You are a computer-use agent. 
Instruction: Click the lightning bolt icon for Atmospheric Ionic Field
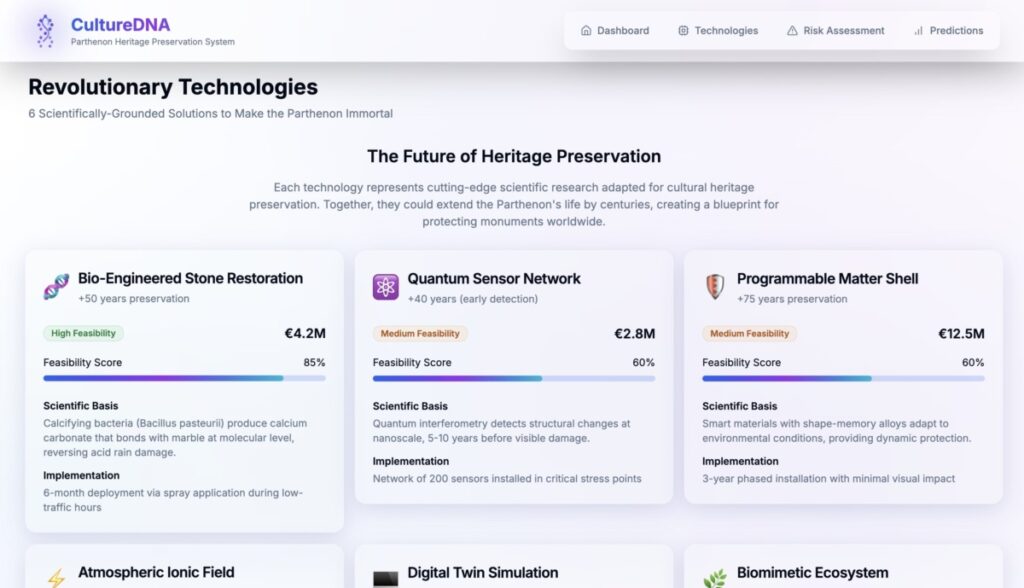point(56,578)
